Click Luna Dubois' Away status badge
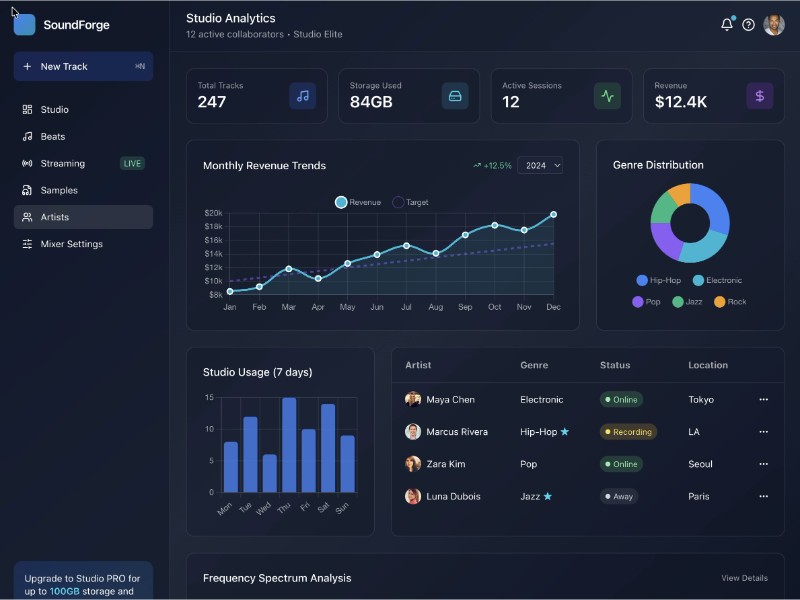Viewport: 800px width, 600px height. pos(619,496)
